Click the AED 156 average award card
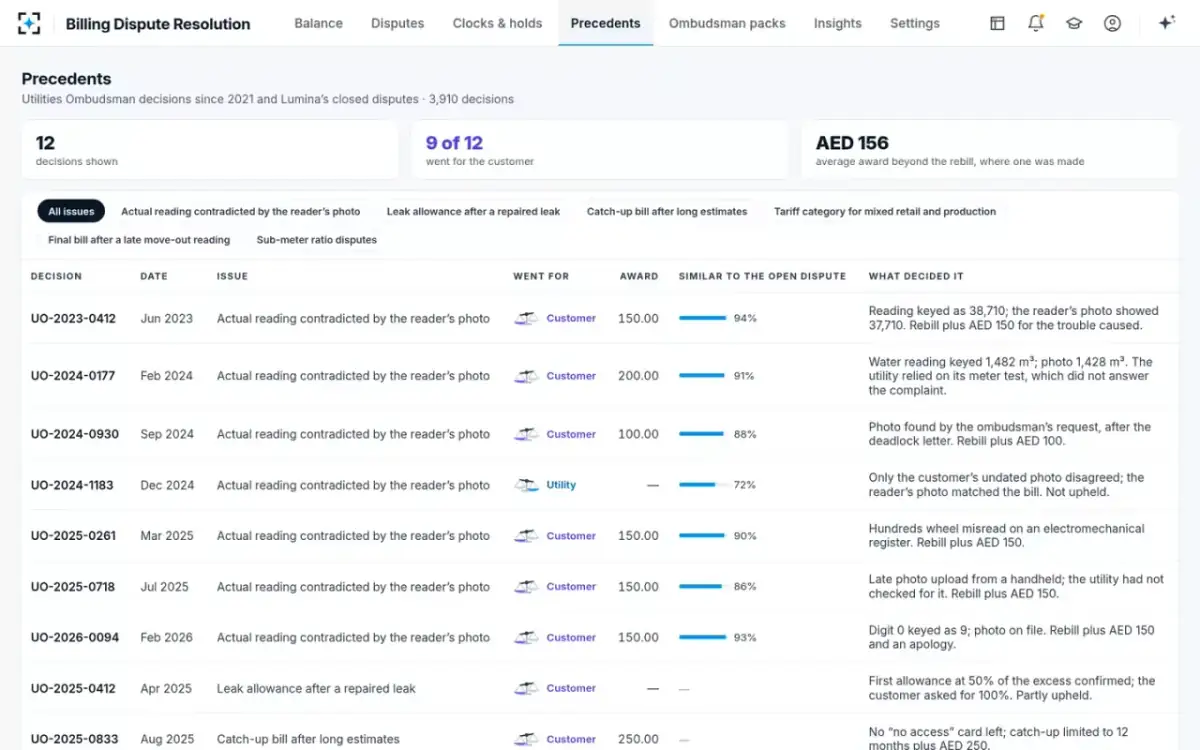Image resolution: width=1200 pixels, height=750 pixels. tap(989, 150)
